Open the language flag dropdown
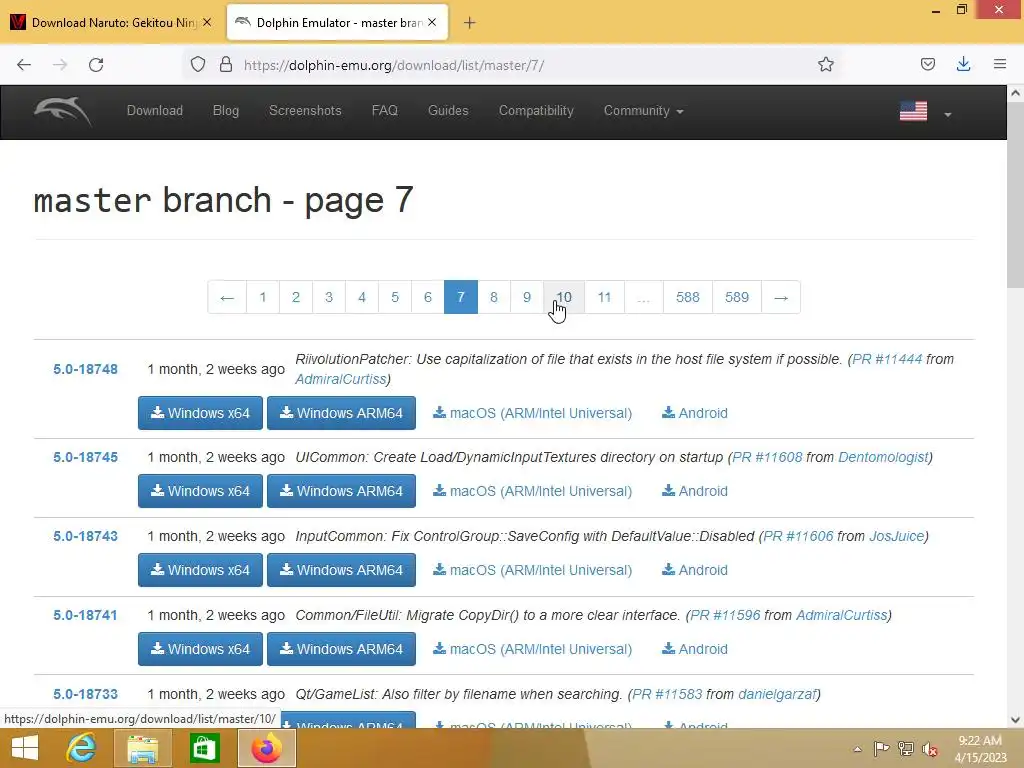This screenshot has width=1024, height=768. point(925,112)
